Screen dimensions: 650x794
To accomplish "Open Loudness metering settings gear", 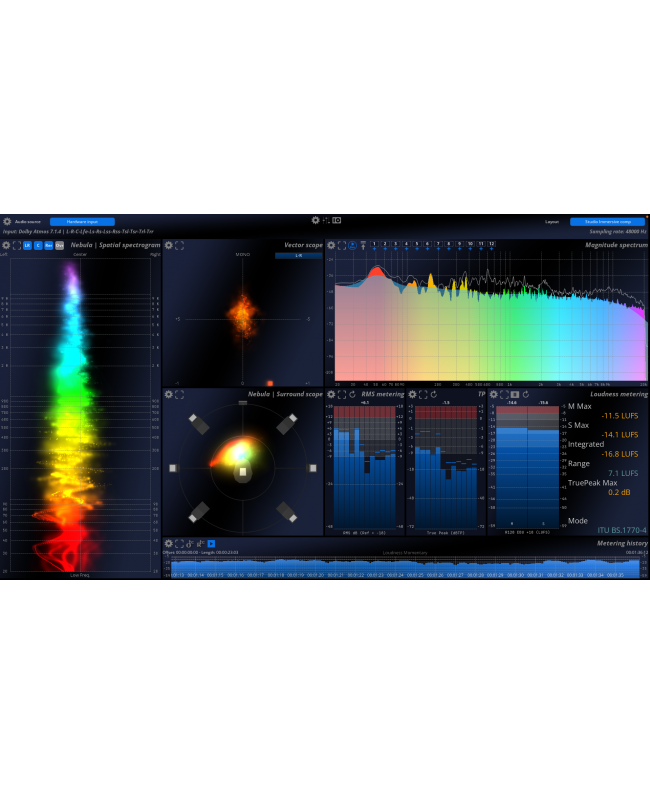I will click(x=494, y=394).
